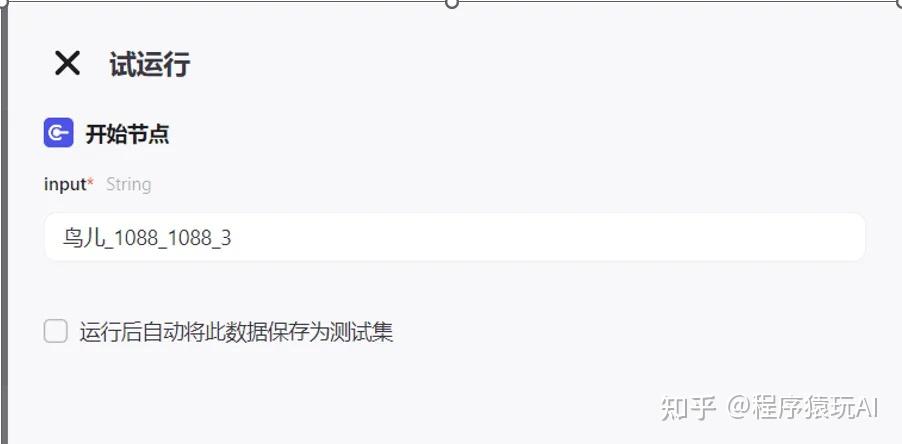Click the 试运行 panel title

point(150,63)
